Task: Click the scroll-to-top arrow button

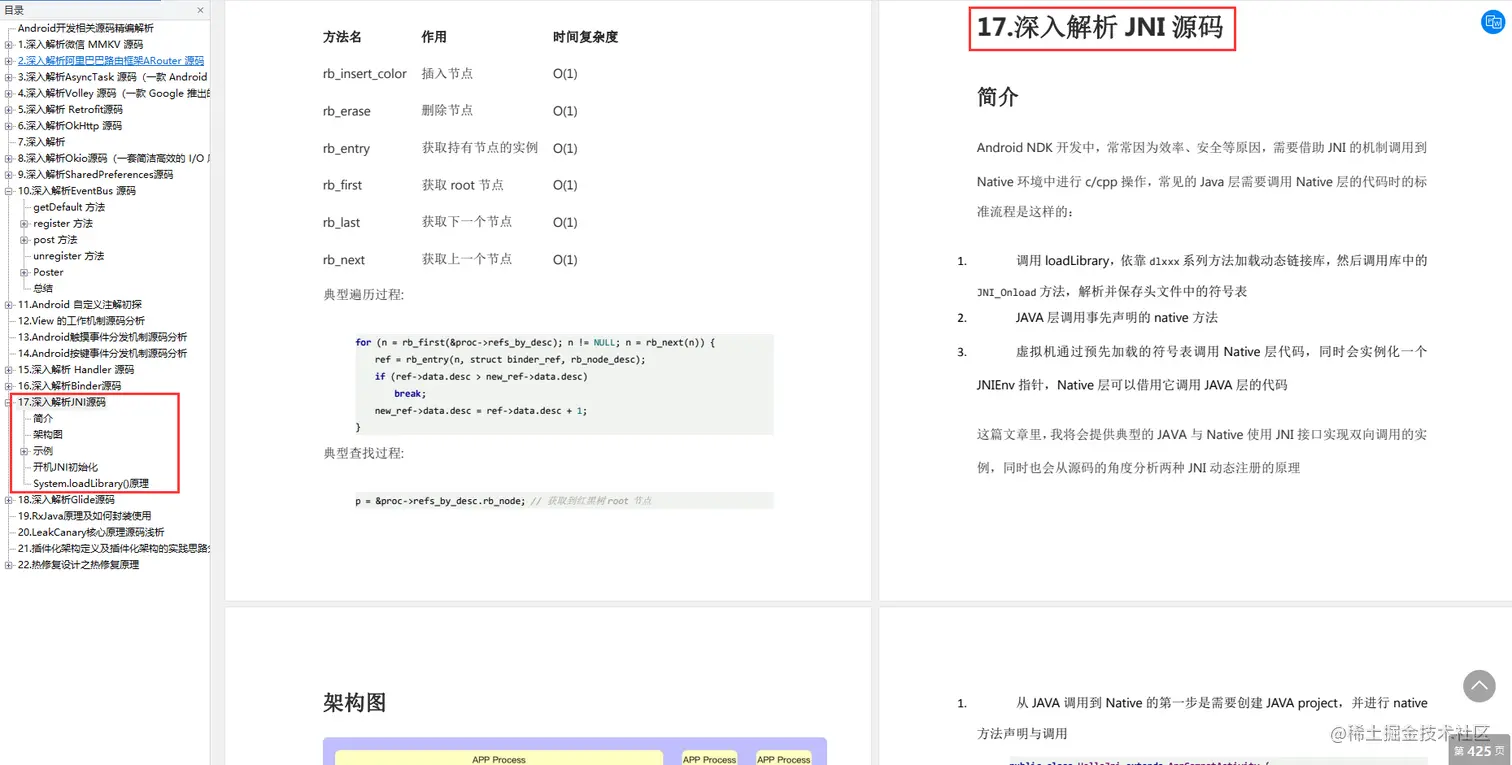Action: 1479,686
